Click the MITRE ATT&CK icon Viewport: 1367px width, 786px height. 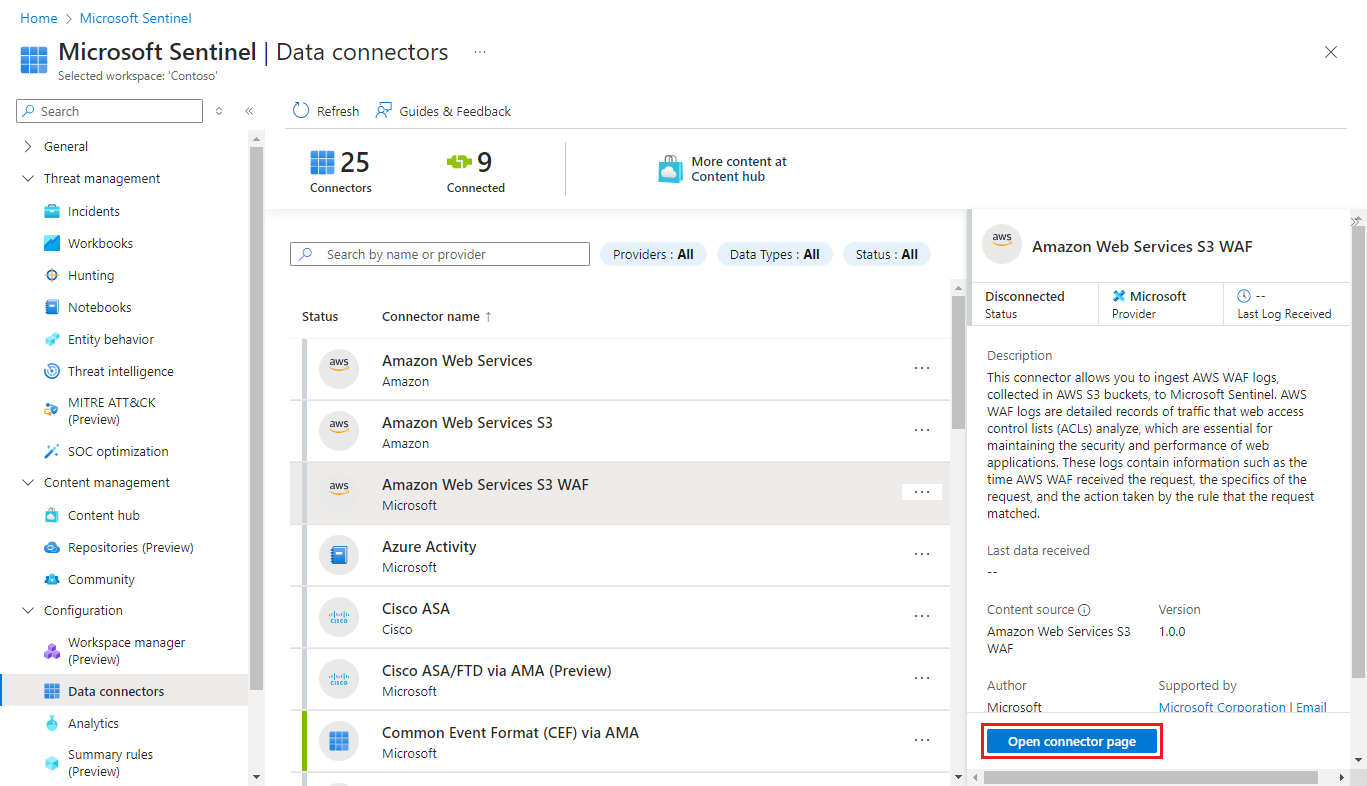(52, 410)
